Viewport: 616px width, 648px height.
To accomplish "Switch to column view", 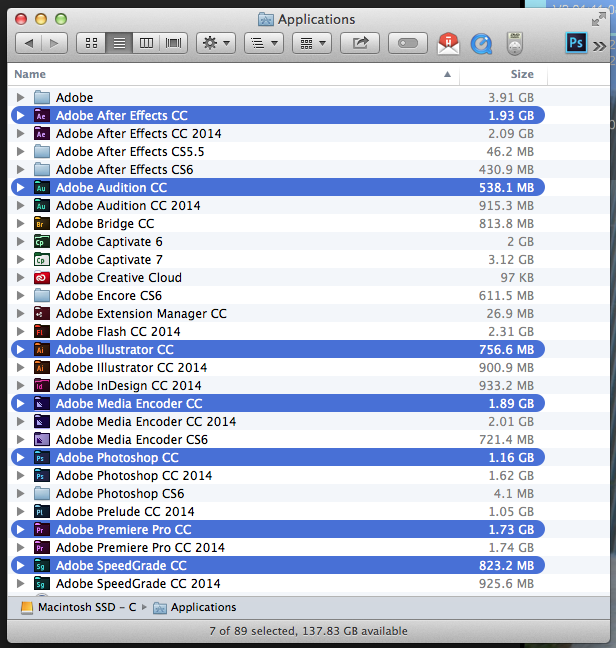I will tap(146, 43).
